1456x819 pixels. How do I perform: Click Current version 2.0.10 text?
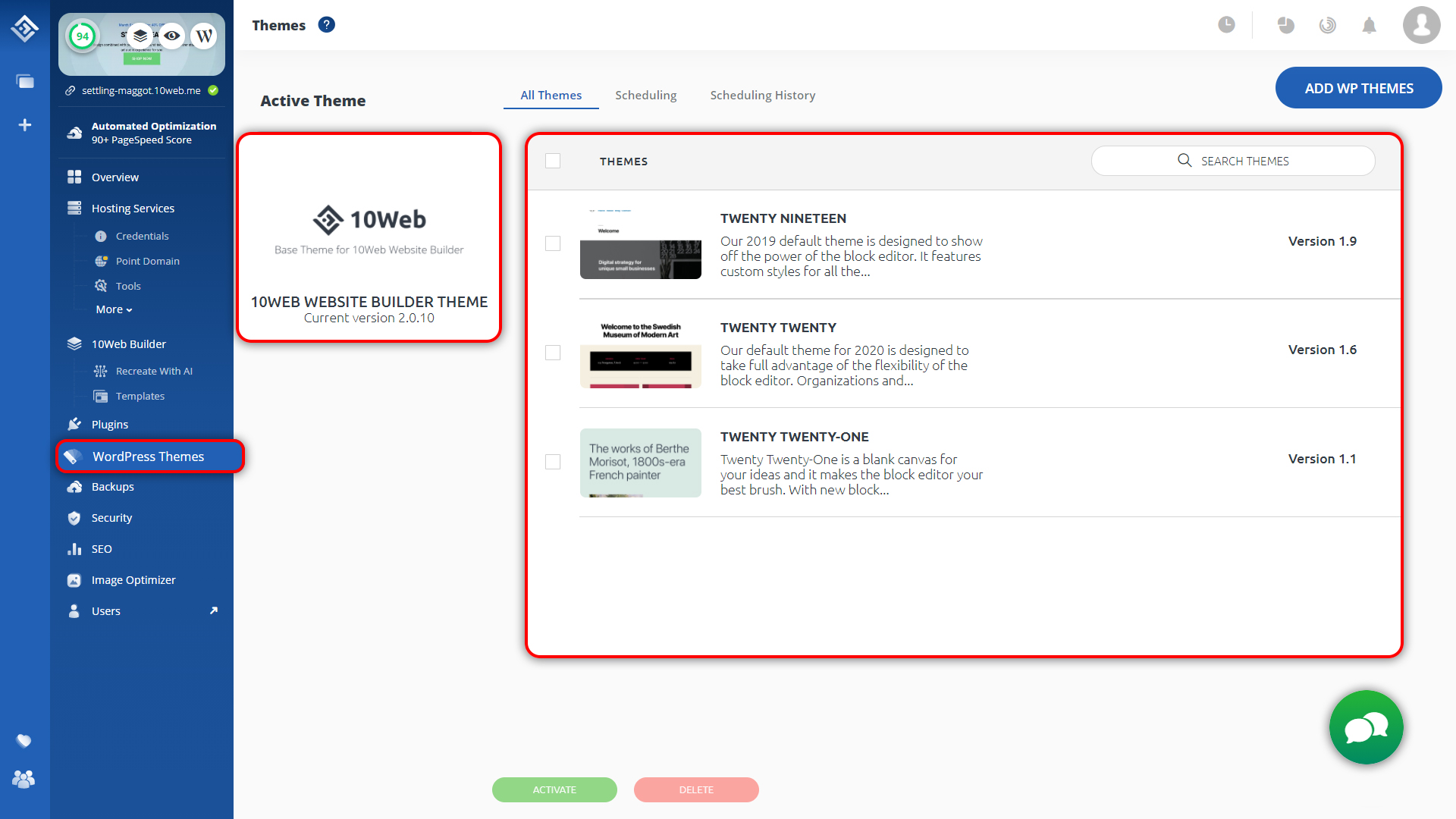[369, 318]
